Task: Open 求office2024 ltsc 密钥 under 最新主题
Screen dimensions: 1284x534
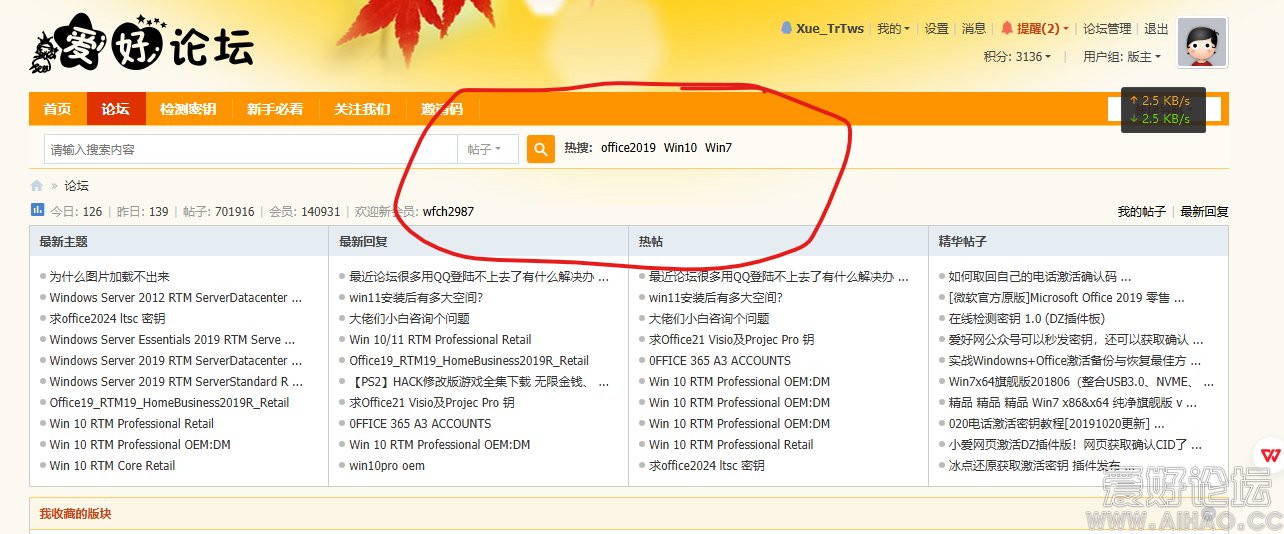Action: click(x=107, y=319)
